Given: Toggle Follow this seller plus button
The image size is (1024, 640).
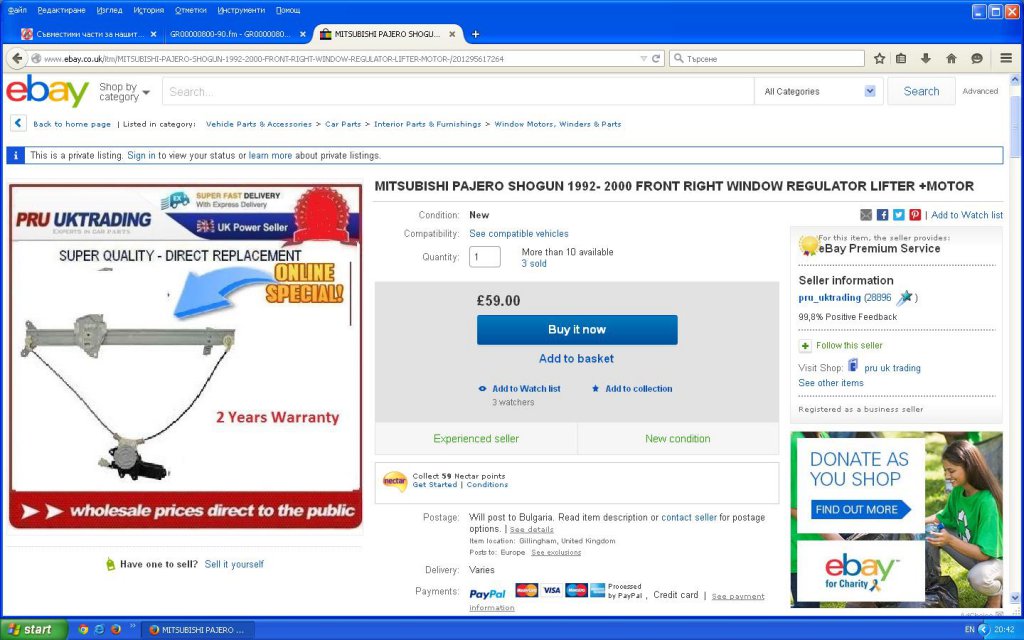Looking at the screenshot, I should (805, 345).
